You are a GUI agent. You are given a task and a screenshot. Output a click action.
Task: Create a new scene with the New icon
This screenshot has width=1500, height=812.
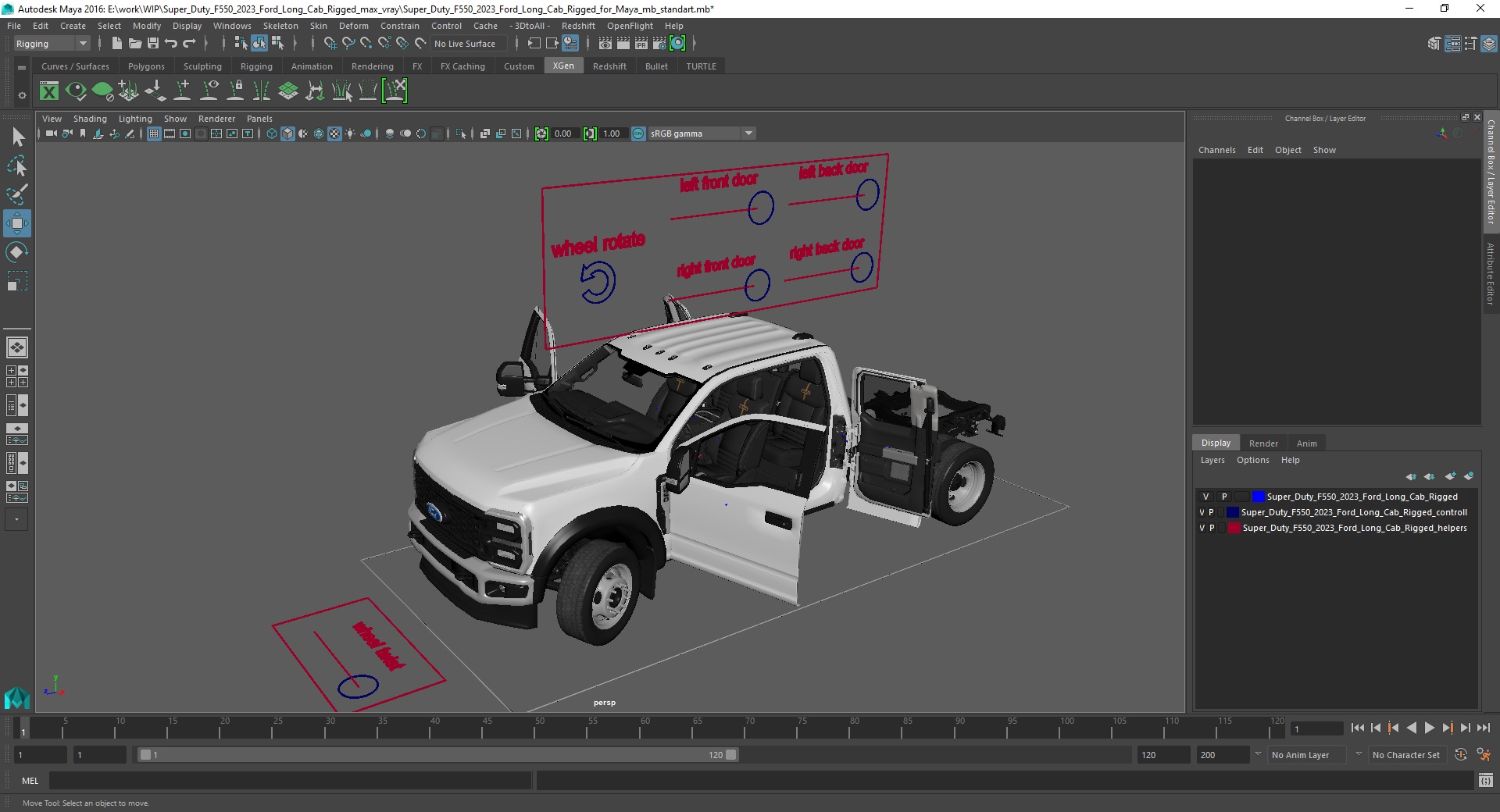pyautogui.click(x=116, y=44)
